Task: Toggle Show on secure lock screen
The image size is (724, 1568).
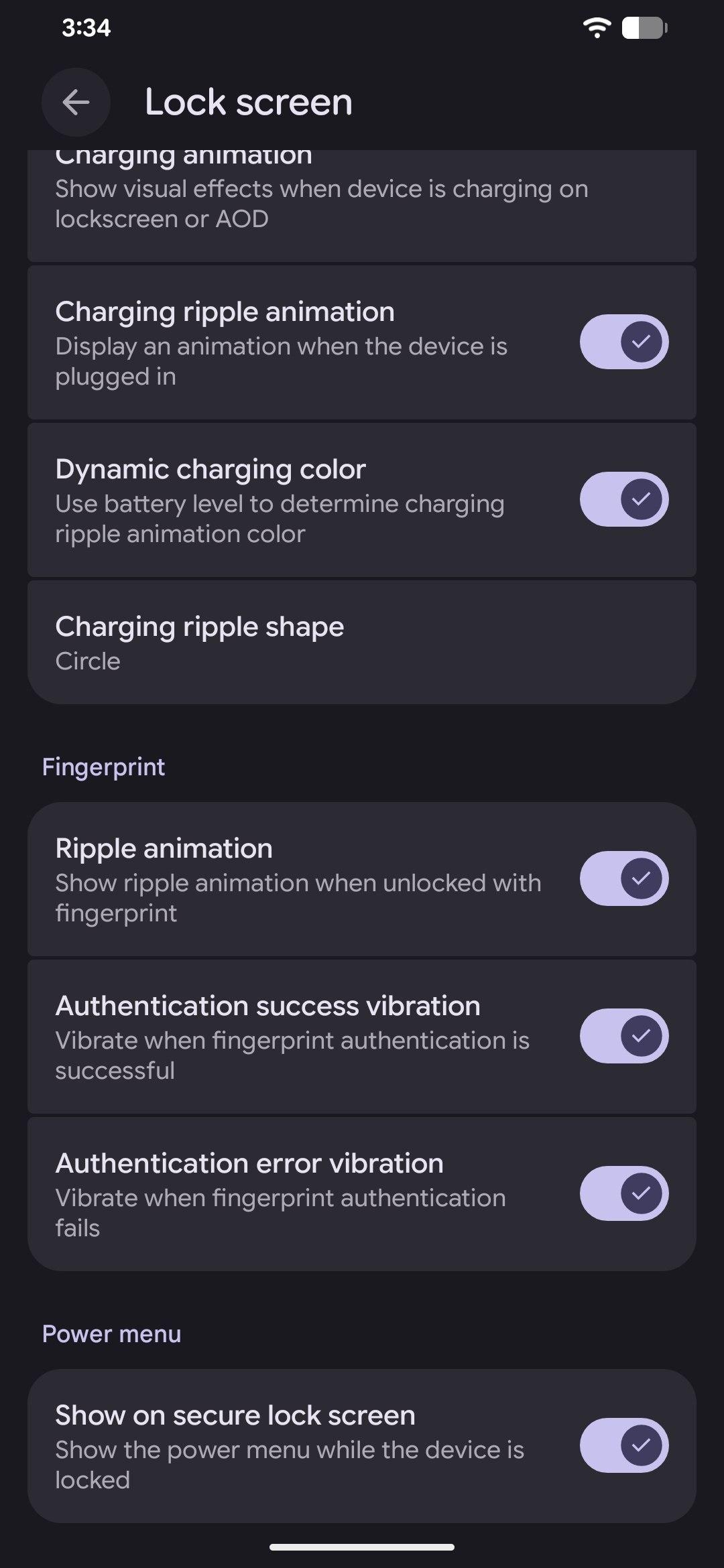Action: click(623, 1445)
